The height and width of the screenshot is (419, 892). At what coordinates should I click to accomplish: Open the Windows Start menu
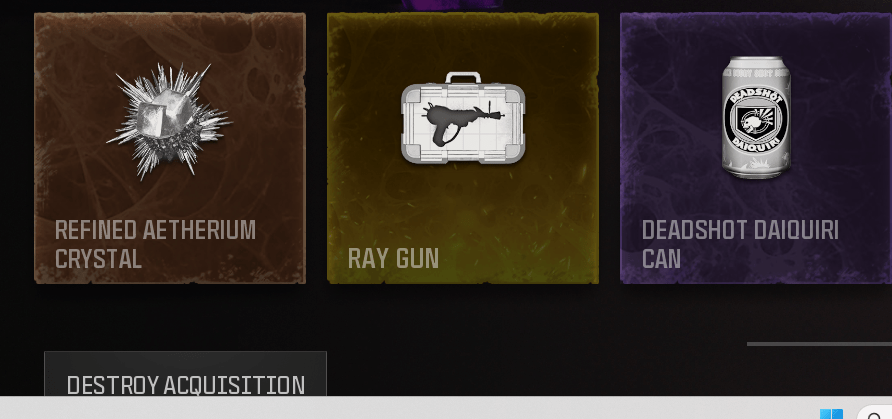pos(831,414)
